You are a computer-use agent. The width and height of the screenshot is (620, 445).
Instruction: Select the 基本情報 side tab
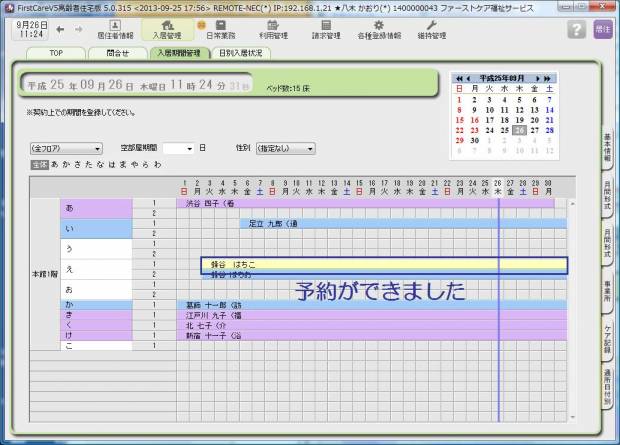tap(608, 149)
